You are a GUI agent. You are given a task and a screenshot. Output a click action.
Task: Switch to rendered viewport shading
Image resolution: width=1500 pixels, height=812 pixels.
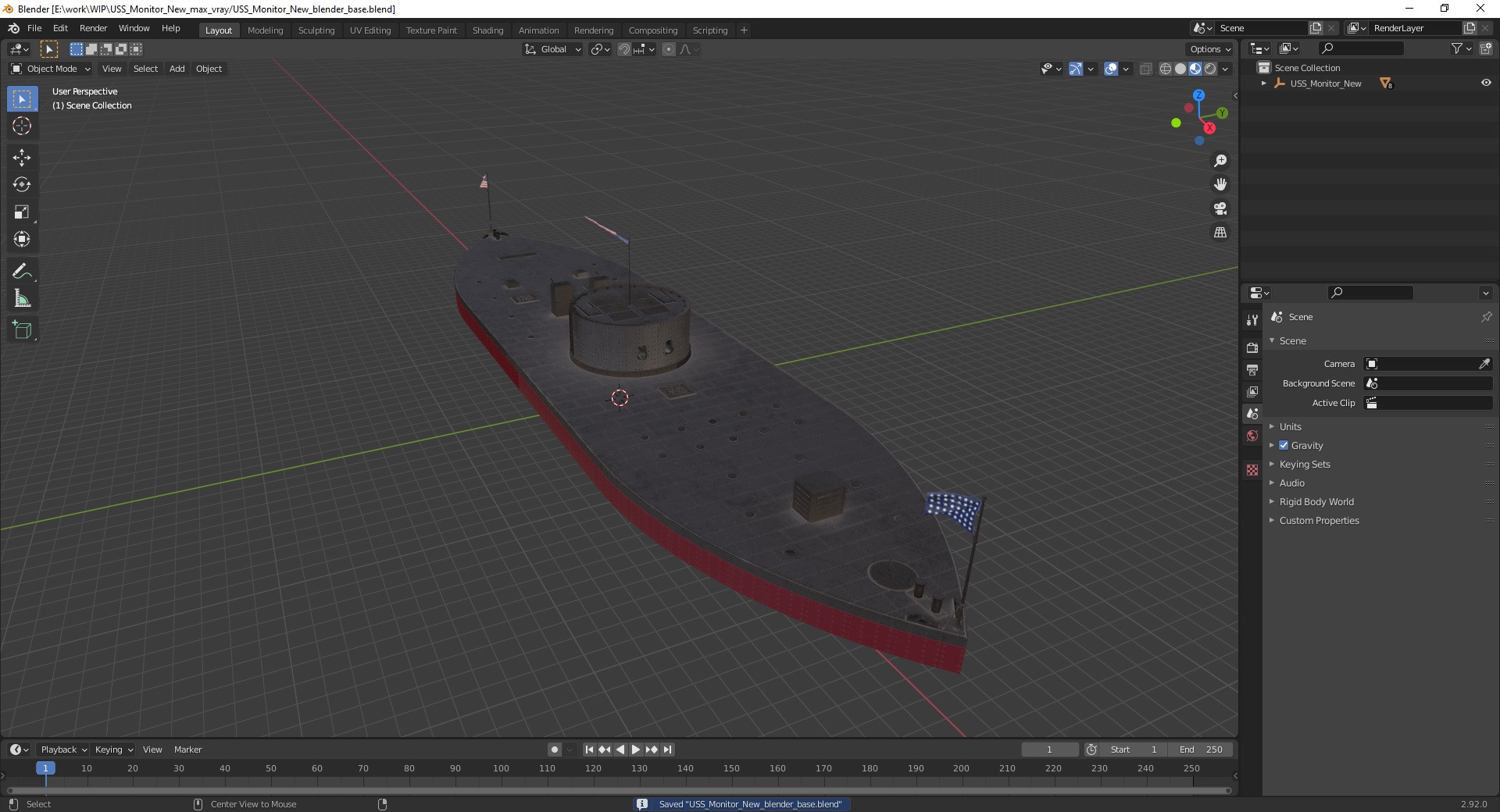point(1210,69)
